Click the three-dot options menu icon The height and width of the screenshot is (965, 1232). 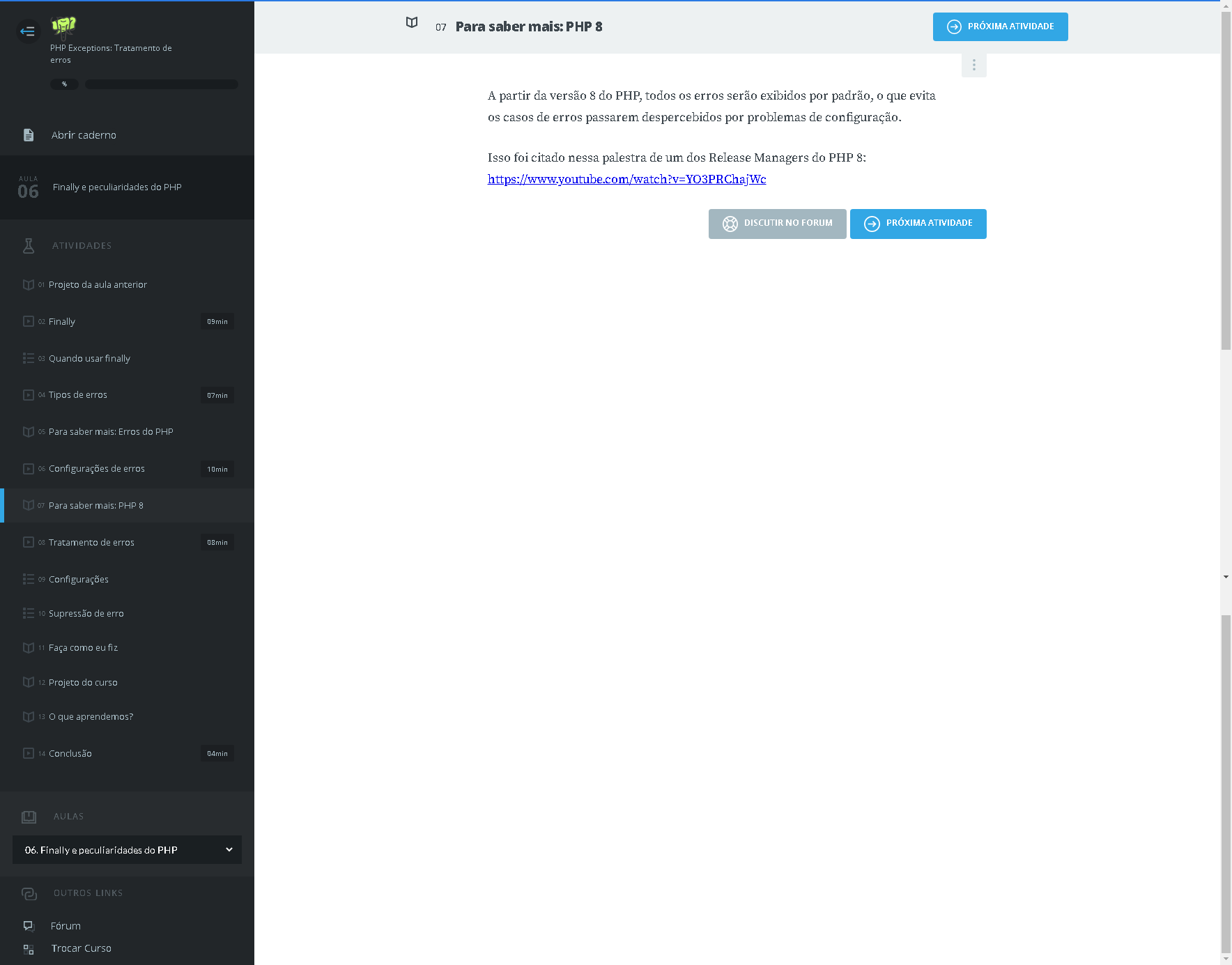(x=973, y=65)
